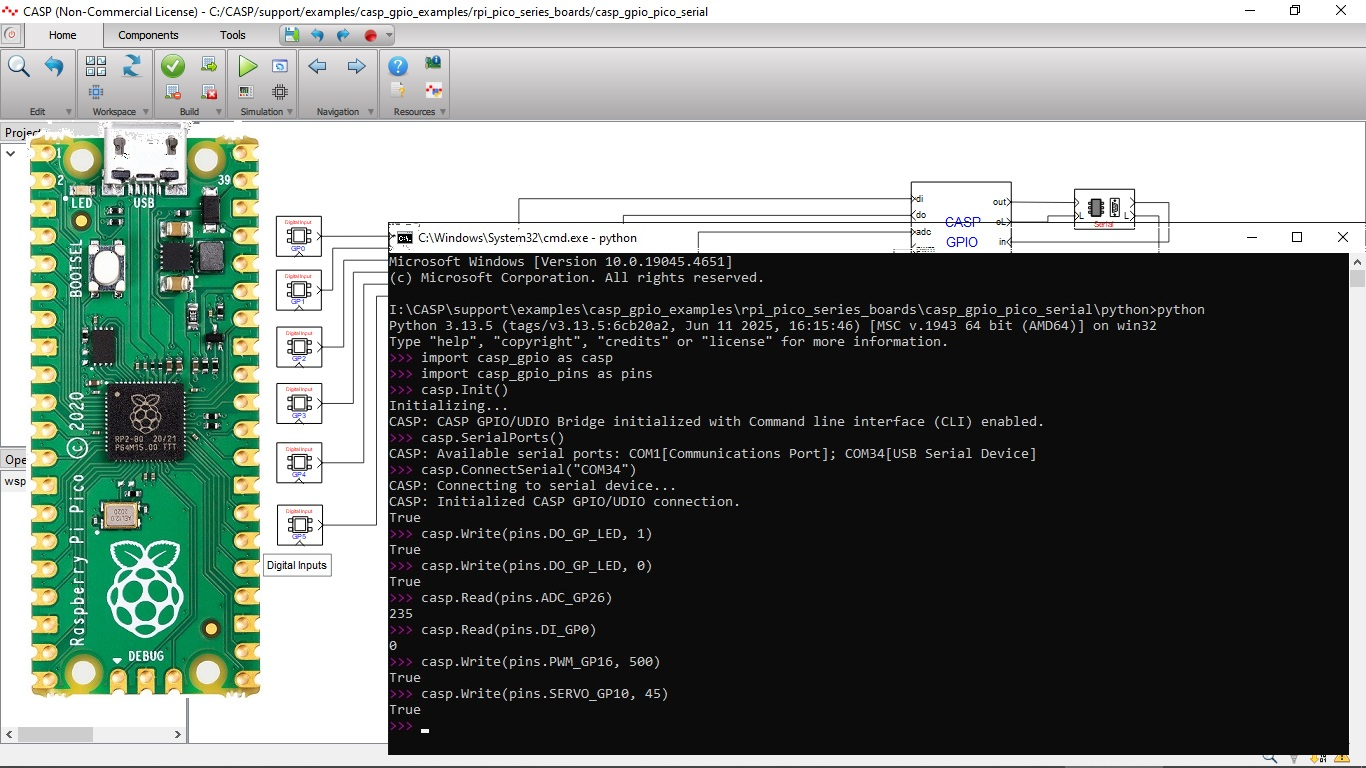
Task: Expand the Edit group dropdown arrow
Action: click(x=69, y=112)
